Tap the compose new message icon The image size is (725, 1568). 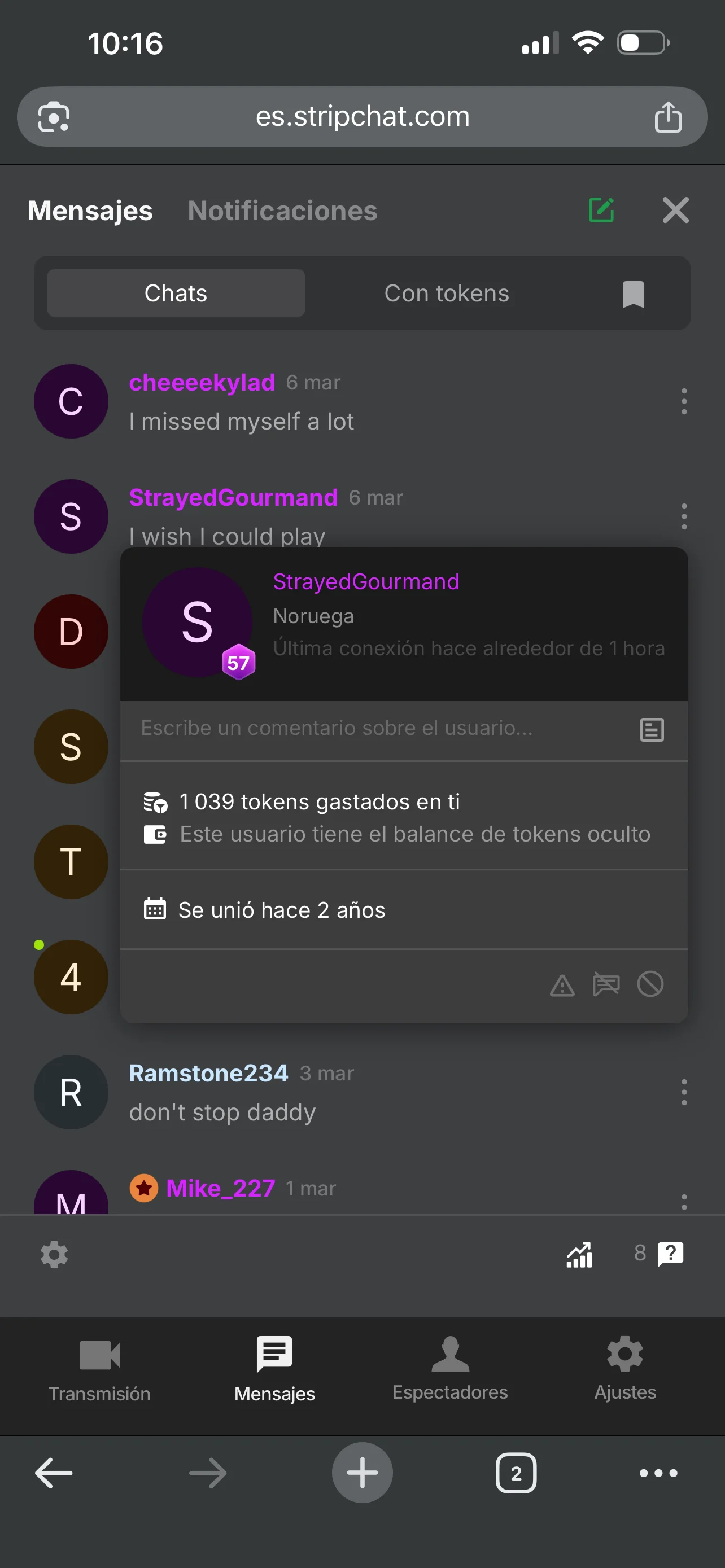coord(601,211)
